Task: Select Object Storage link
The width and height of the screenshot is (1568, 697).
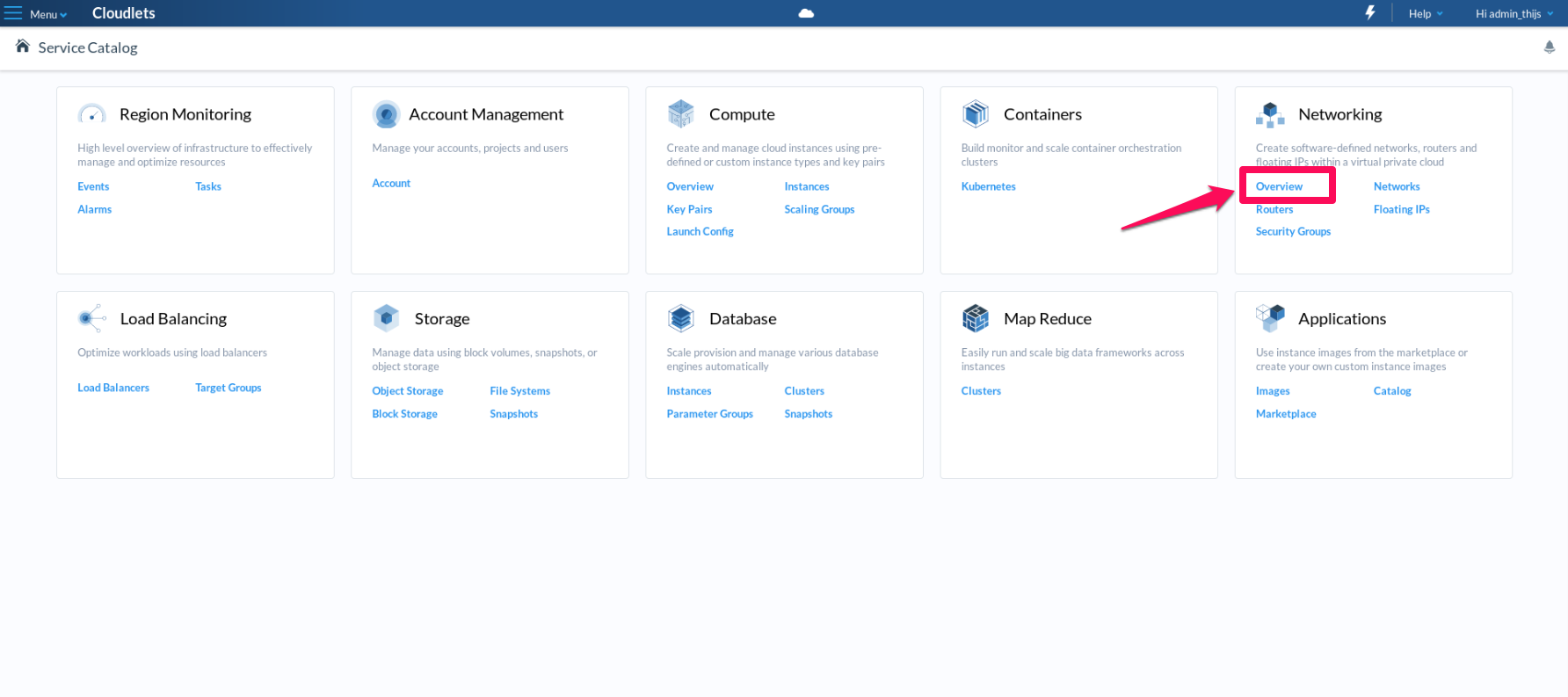Action: (x=407, y=391)
